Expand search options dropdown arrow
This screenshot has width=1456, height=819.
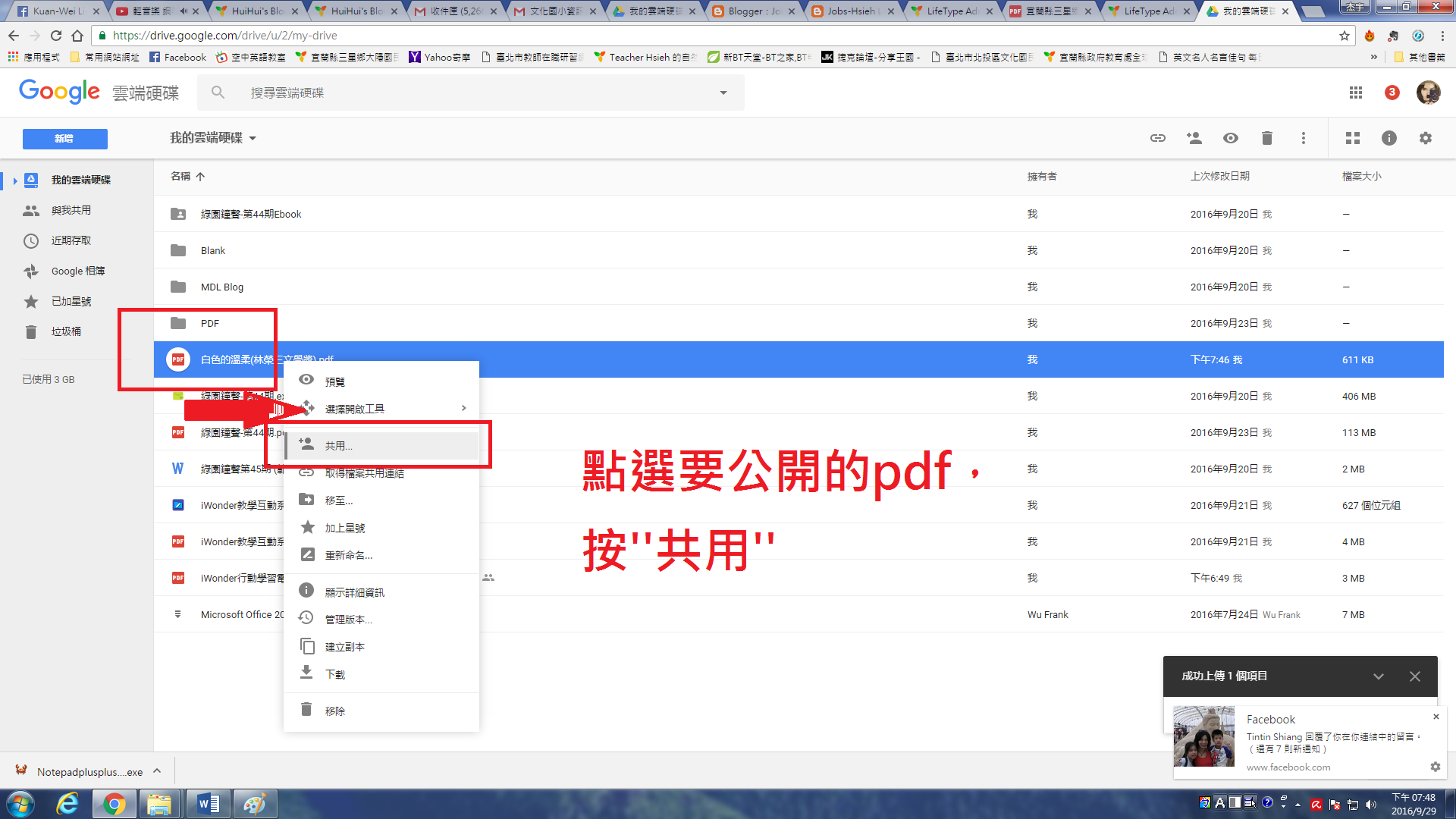(x=723, y=93)
